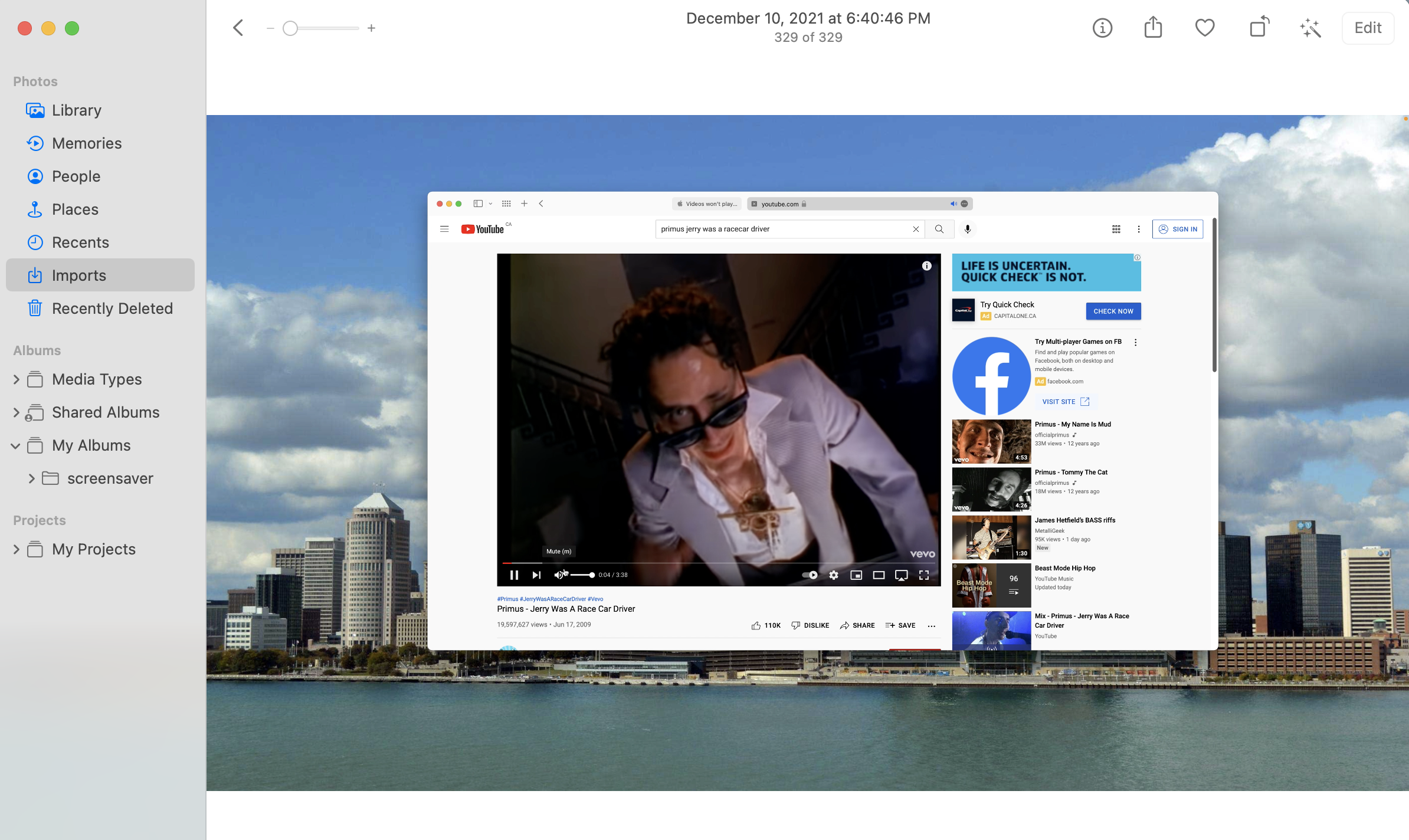Rotate the photo counterclockwise
This screenshot has width=1409, height=840.
click(x=1259, y=28)
